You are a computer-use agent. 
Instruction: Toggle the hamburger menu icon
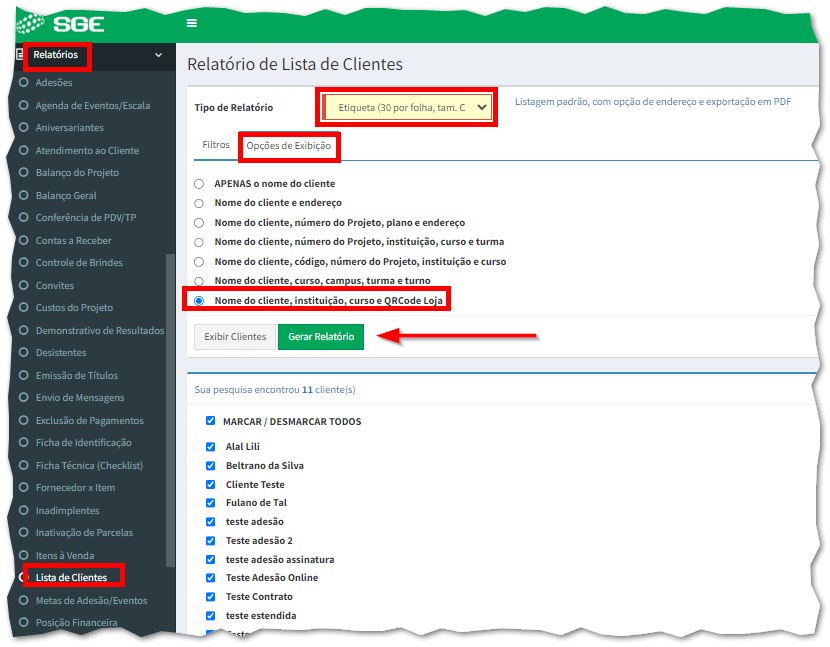click(192, 23)
